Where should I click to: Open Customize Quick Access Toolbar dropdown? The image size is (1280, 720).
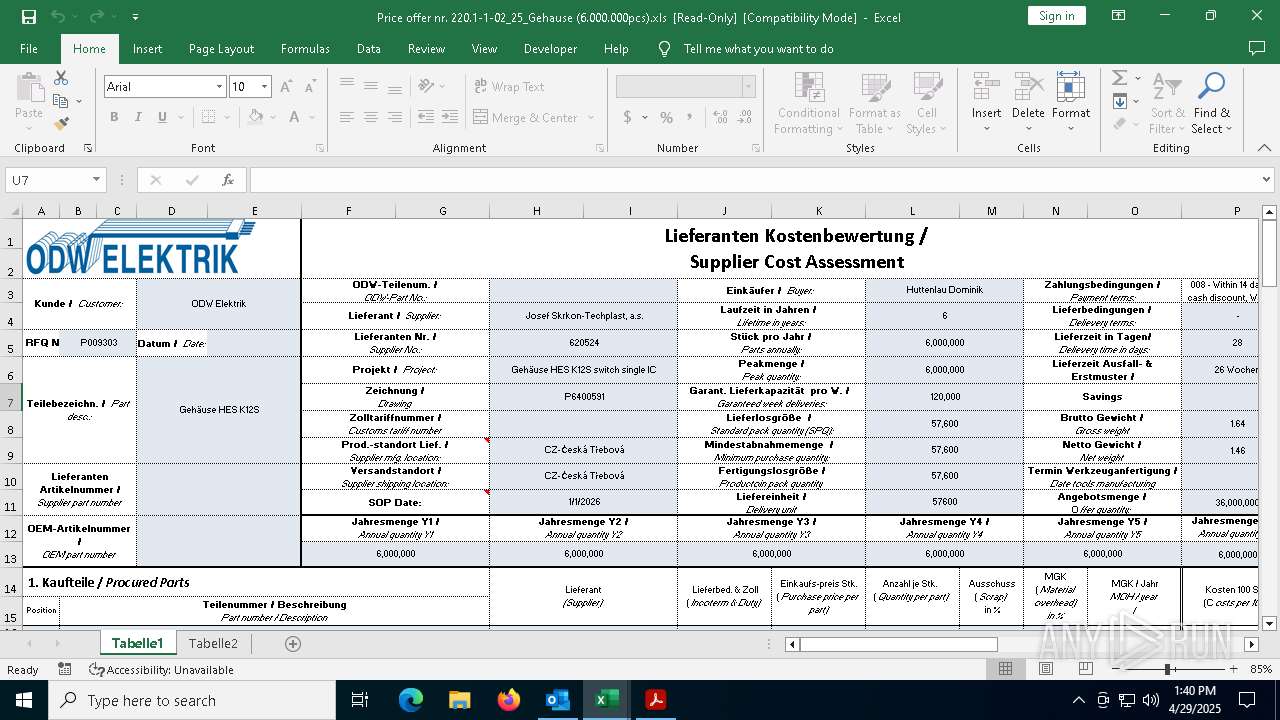pyautogui.click(x=135, y=17)
